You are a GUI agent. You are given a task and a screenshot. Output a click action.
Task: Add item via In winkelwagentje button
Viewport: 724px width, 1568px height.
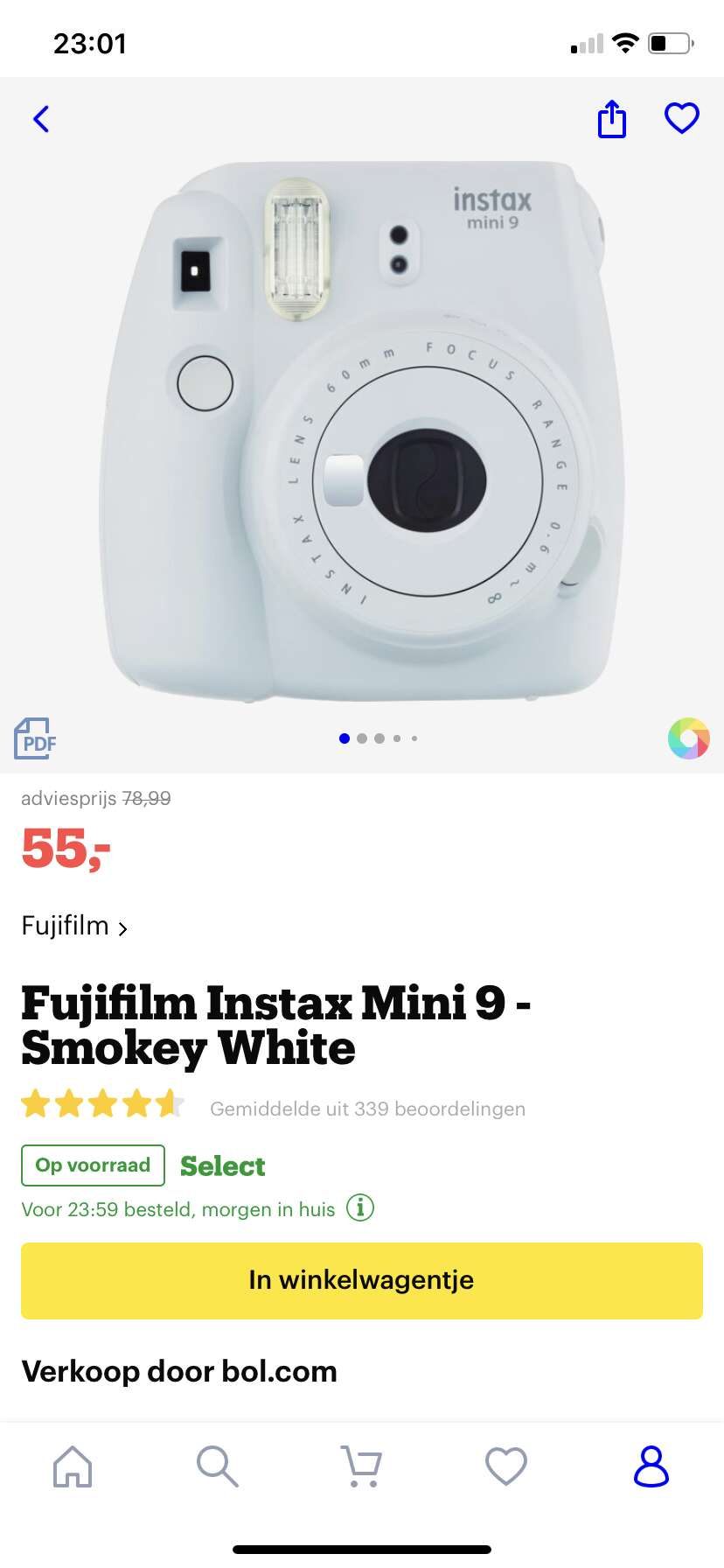click(362, 1280)
